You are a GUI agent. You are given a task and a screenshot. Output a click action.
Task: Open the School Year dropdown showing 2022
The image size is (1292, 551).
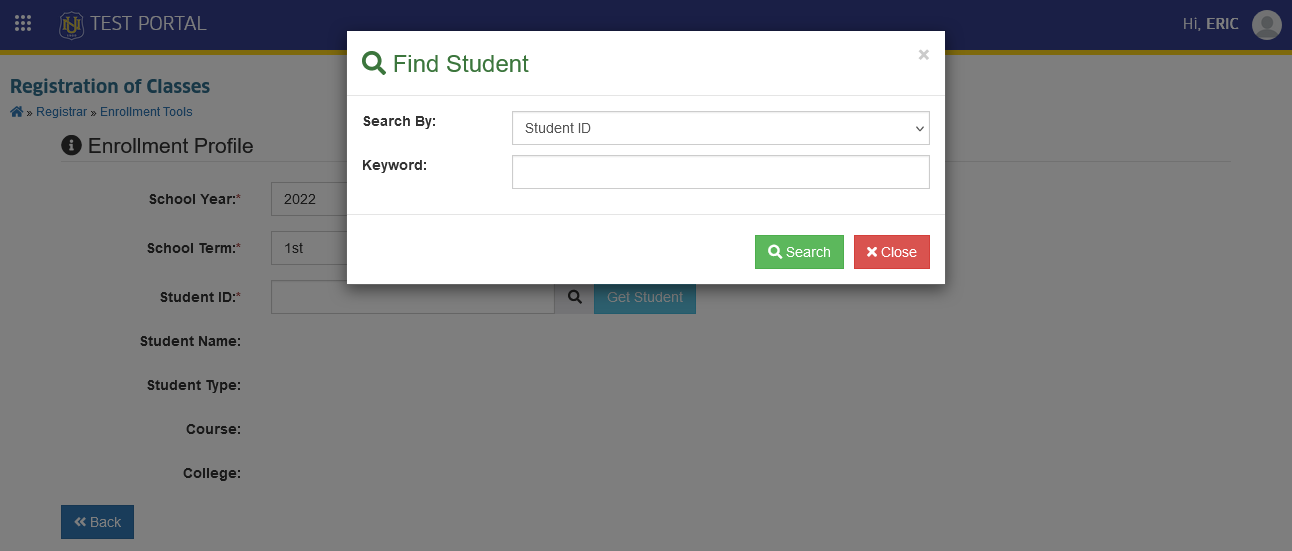point(309,199)
